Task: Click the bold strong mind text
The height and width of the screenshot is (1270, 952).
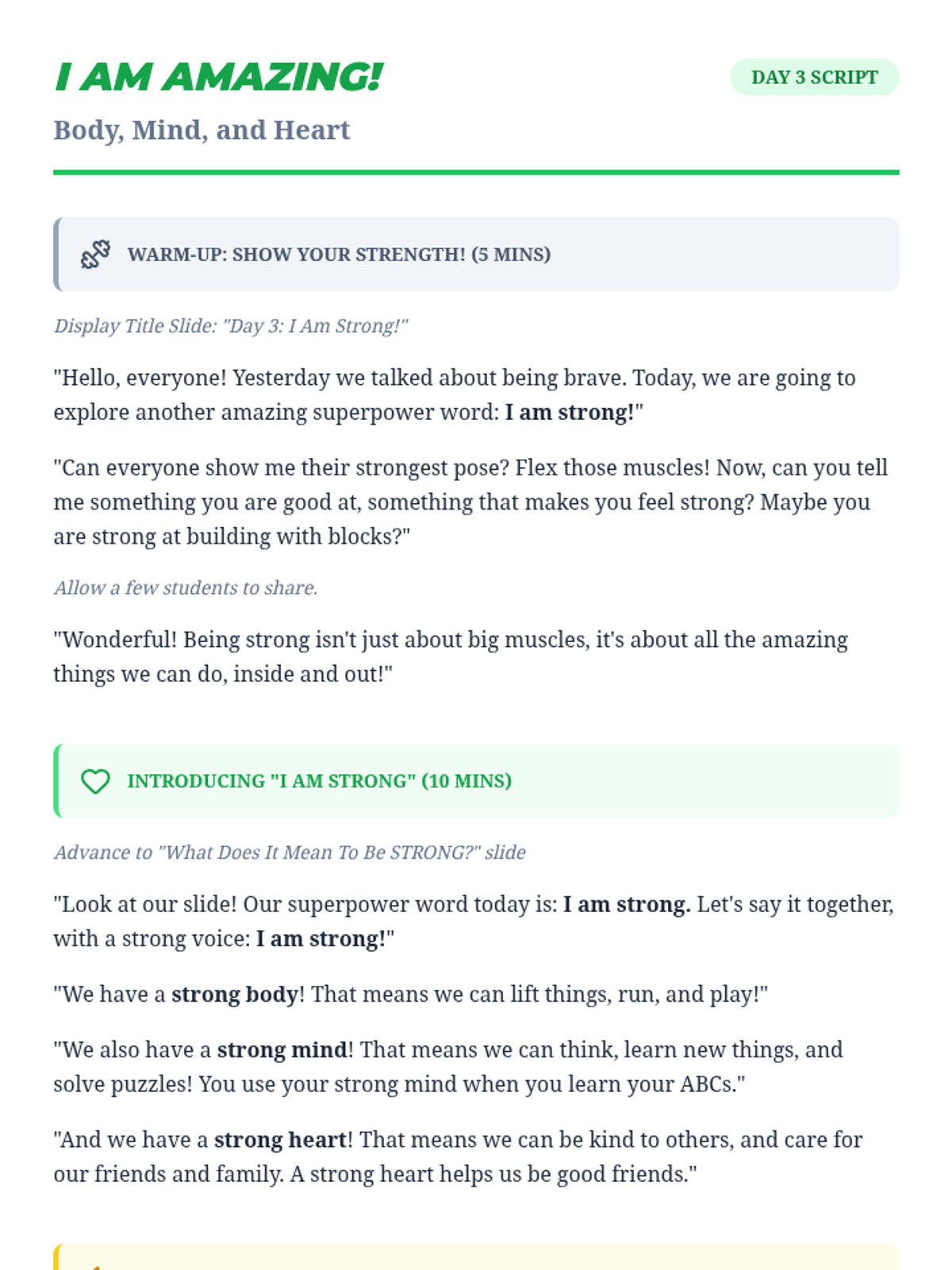Action: click(x=282, y=1050)
